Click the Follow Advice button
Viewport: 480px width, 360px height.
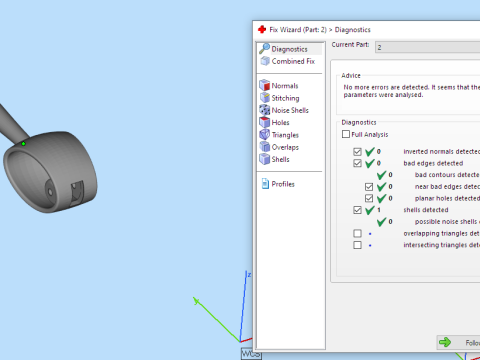pos(459,342)
